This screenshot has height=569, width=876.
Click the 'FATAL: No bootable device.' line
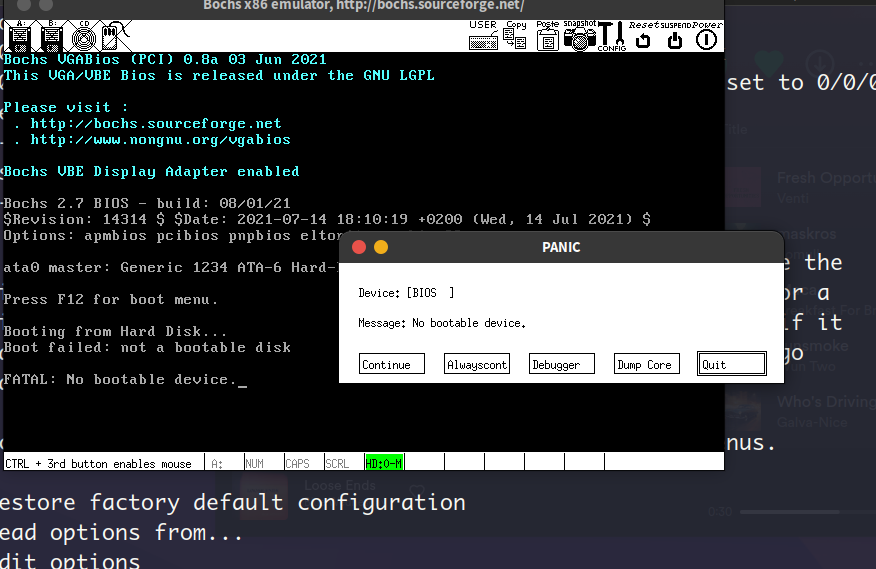(x=121, y=380)
